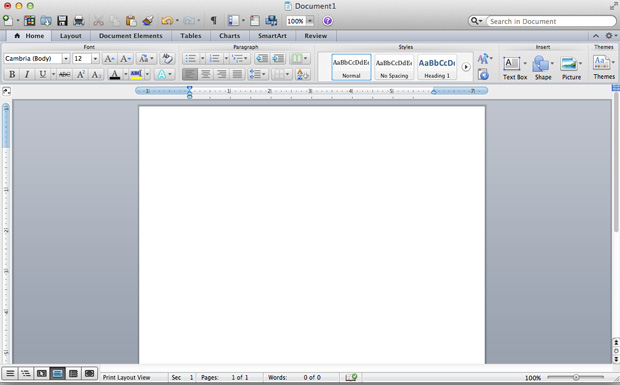620x385 pixels.
Task: Center the text
Action: coord(206,74)
